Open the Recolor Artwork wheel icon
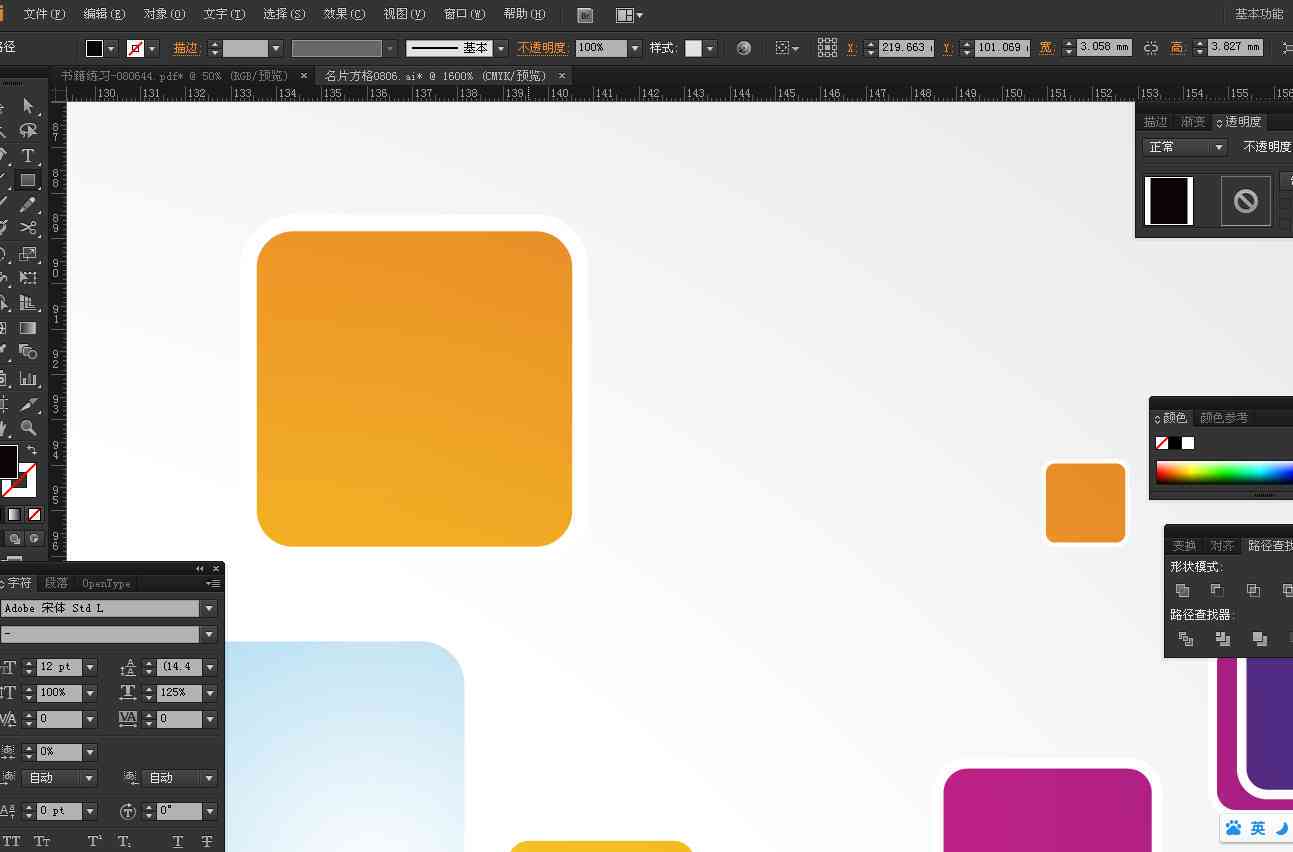 744,48
